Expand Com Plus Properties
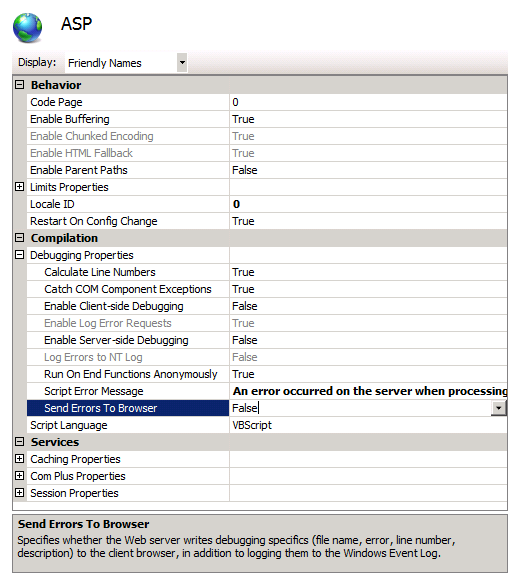 pyautogui.click(x=19, y=476)
